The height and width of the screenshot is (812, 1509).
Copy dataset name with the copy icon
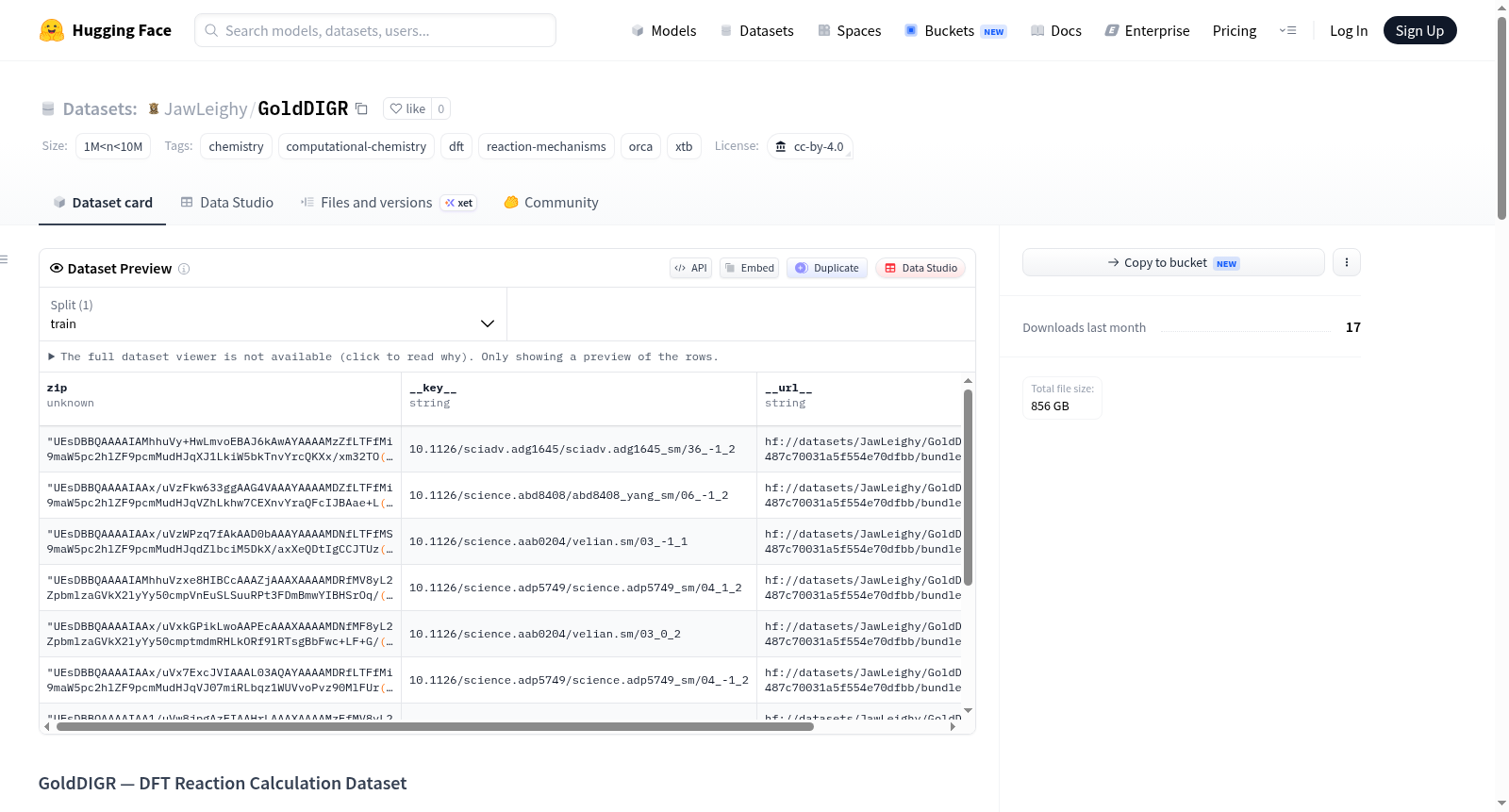361,108
